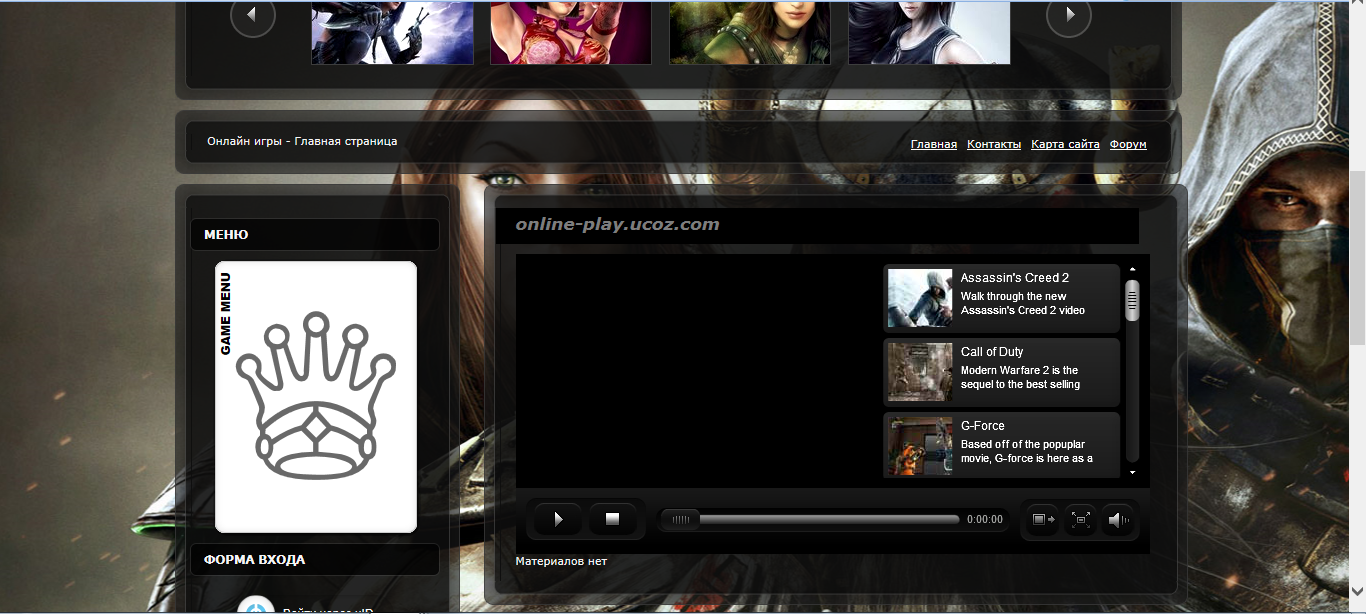Open the Контакты navigation link
This screenshot has height=614, width=1366.
point(993,144)
